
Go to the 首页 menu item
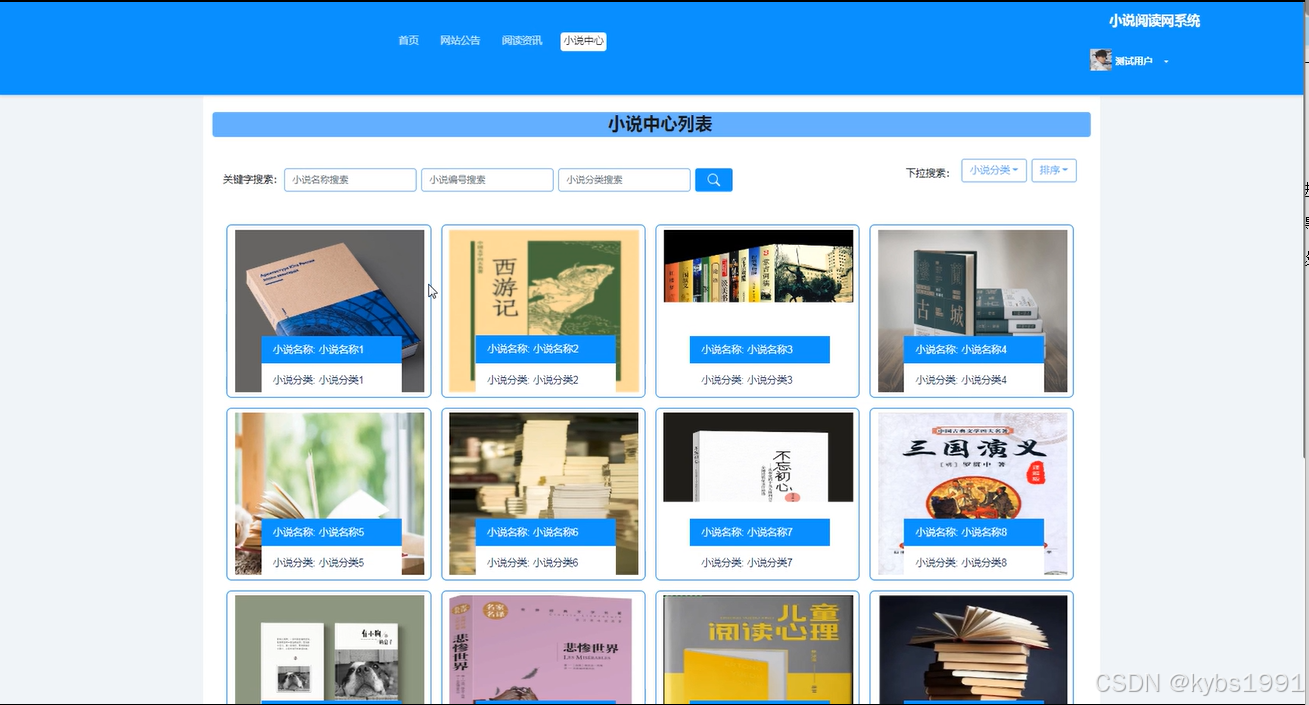pos(408,41)
